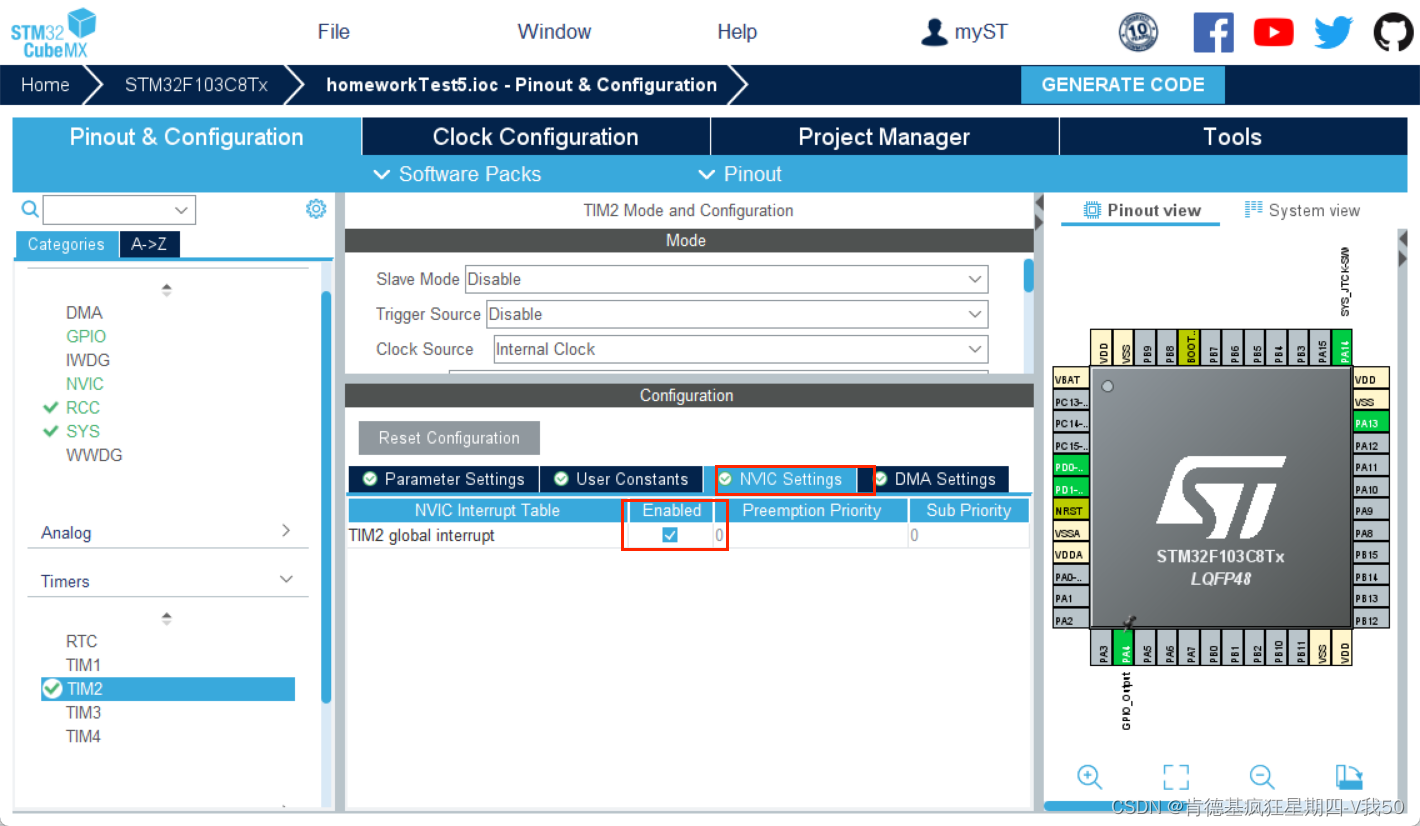This screenshot has width=1420, height=826.
Task: Click the STM32CubeMX logo
Action: point(53,33)
